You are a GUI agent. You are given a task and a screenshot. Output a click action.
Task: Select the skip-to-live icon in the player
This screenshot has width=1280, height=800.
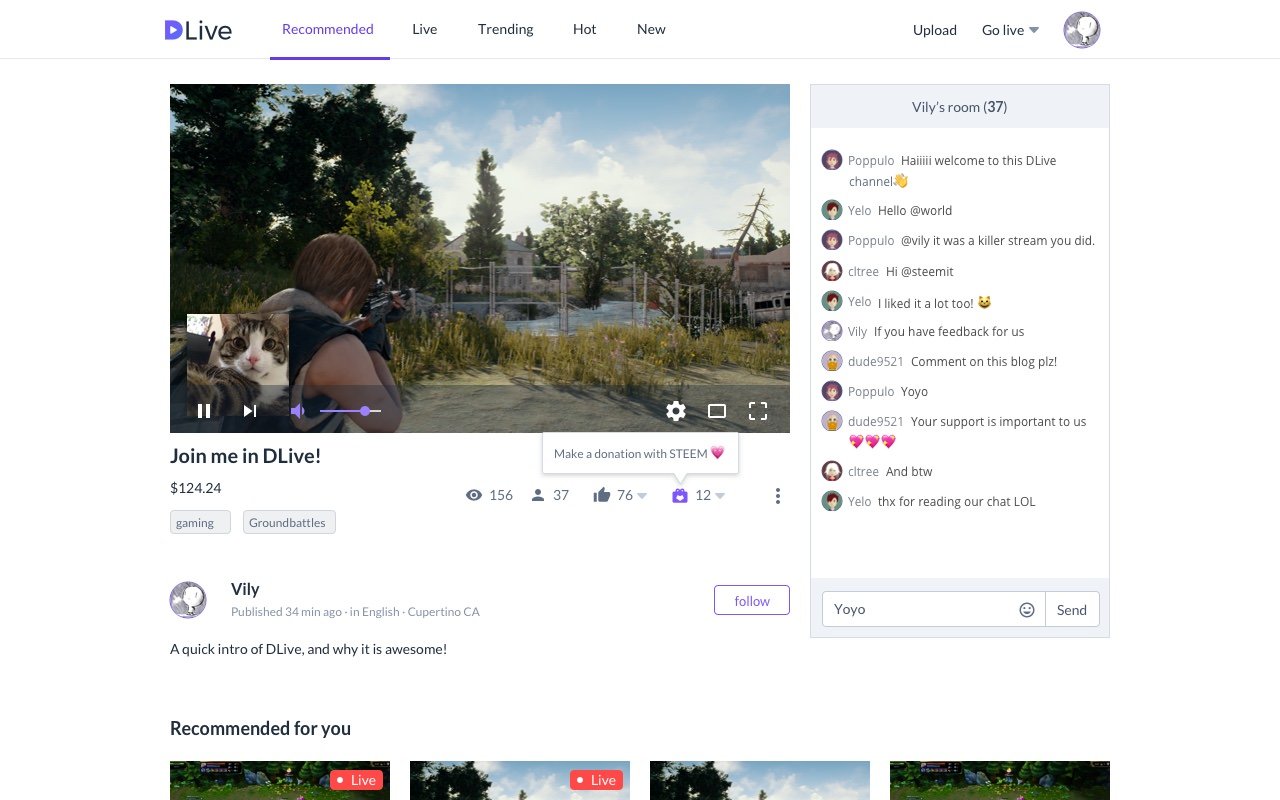[249, 410]
